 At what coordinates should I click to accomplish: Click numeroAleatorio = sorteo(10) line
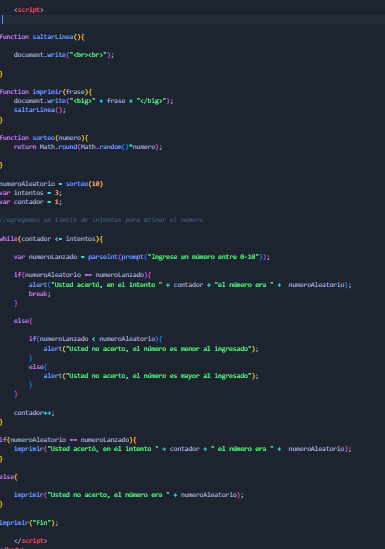pyautogui.click(x=51, y=184)
